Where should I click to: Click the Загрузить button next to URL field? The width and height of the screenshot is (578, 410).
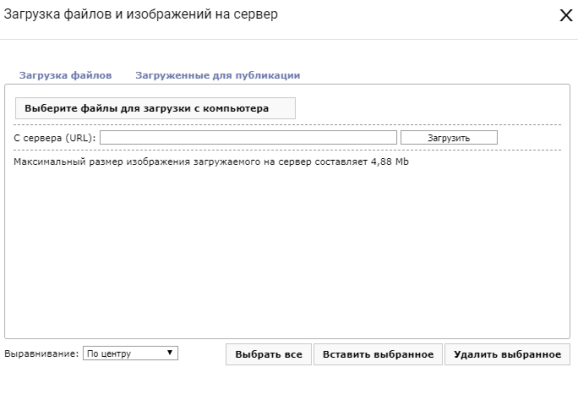[x=449, y=138]
